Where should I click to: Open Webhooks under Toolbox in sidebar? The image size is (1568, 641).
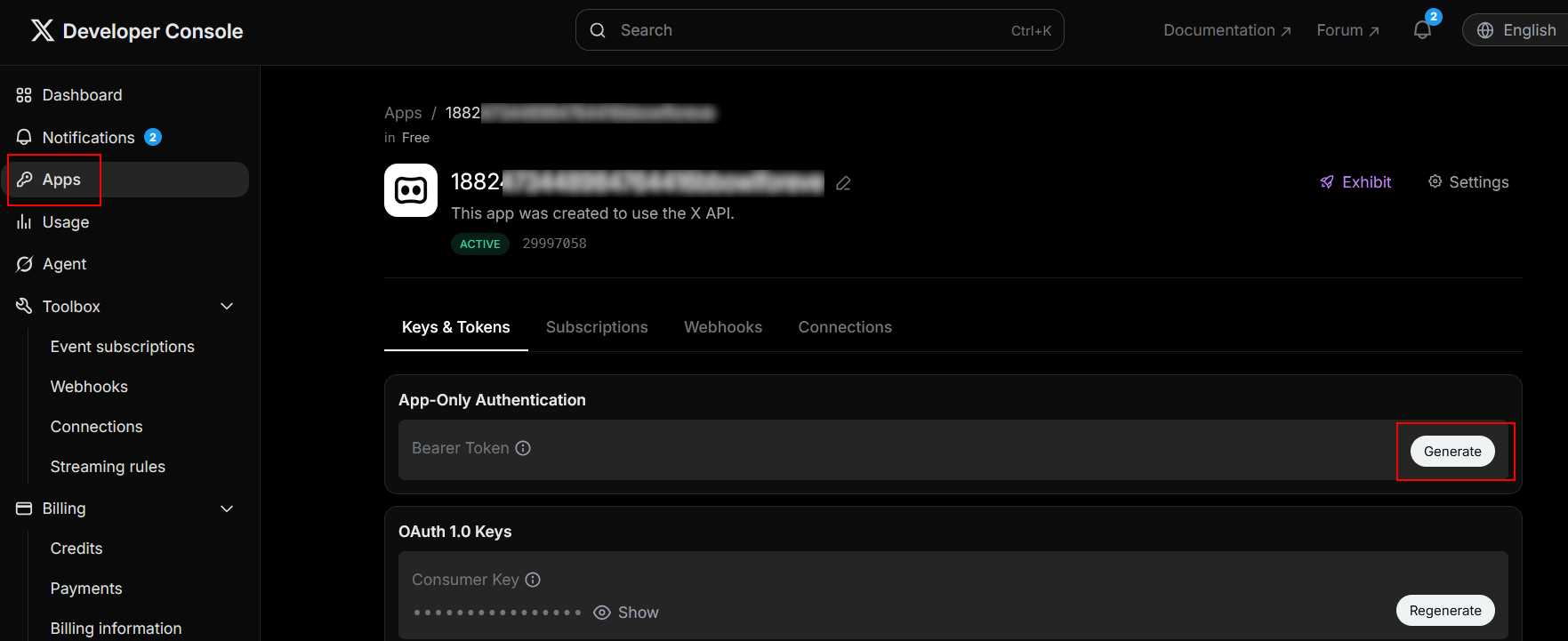point(89,387)
